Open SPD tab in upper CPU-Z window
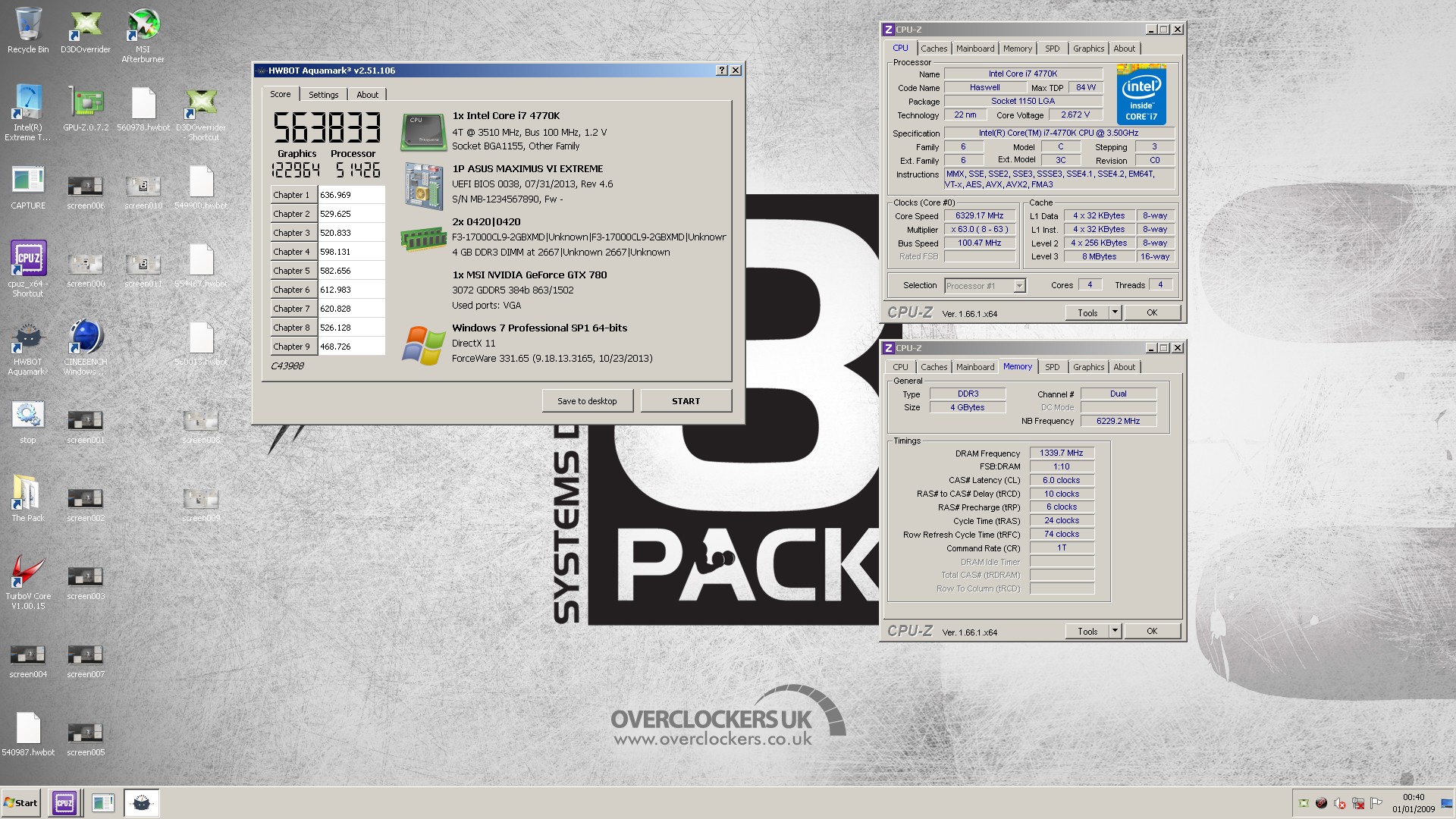The image size is (1456, 819). 1053,49
